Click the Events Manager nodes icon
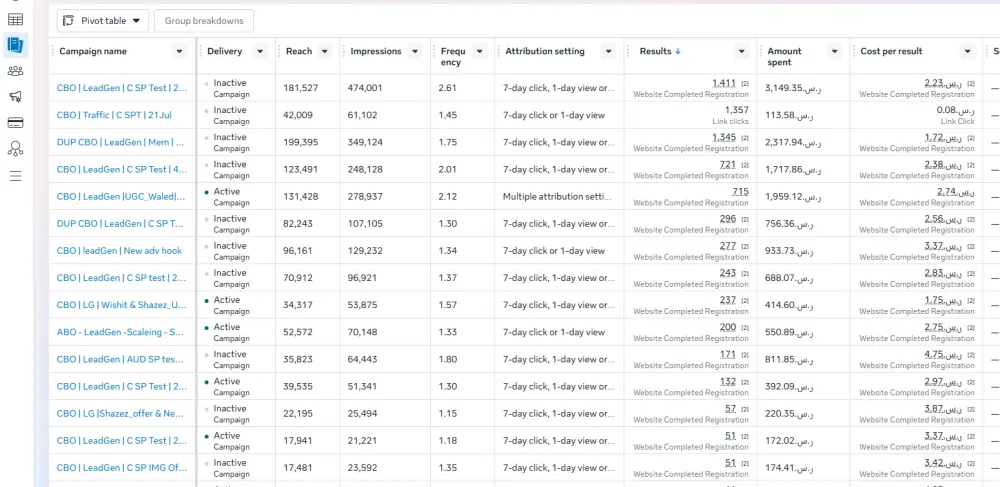Image resolution: width=1000 pixels, height=487 pixels. [x=15, y=149]
